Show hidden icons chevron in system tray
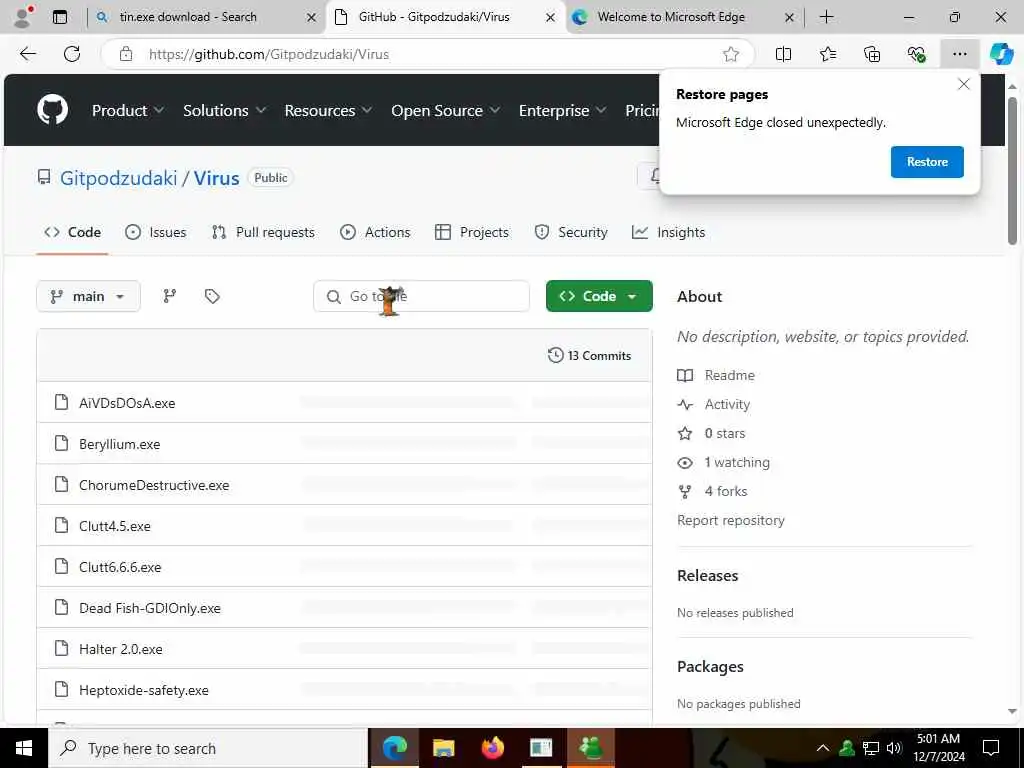 [823, 748]
